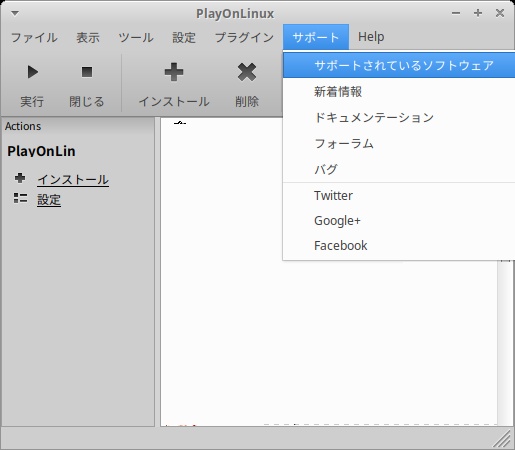The width and height of the screenshot is (515, 450).
Task: Select 新着情報 from the support menu
Action: pyautogui.click(x=399, y=91)
